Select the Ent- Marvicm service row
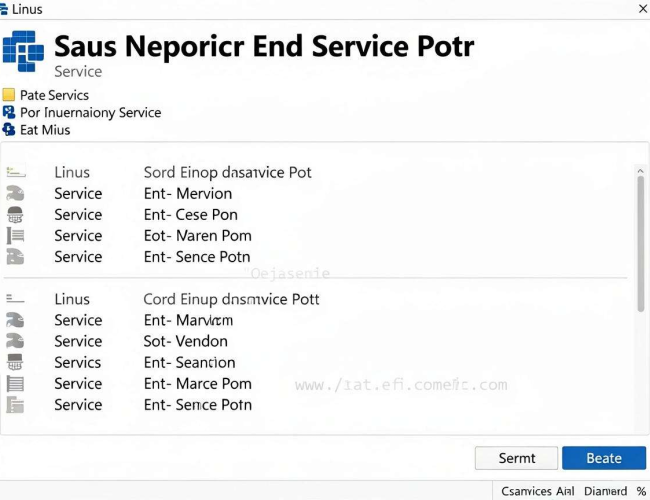This screenshot has width=650, height=500. point(317,320)
